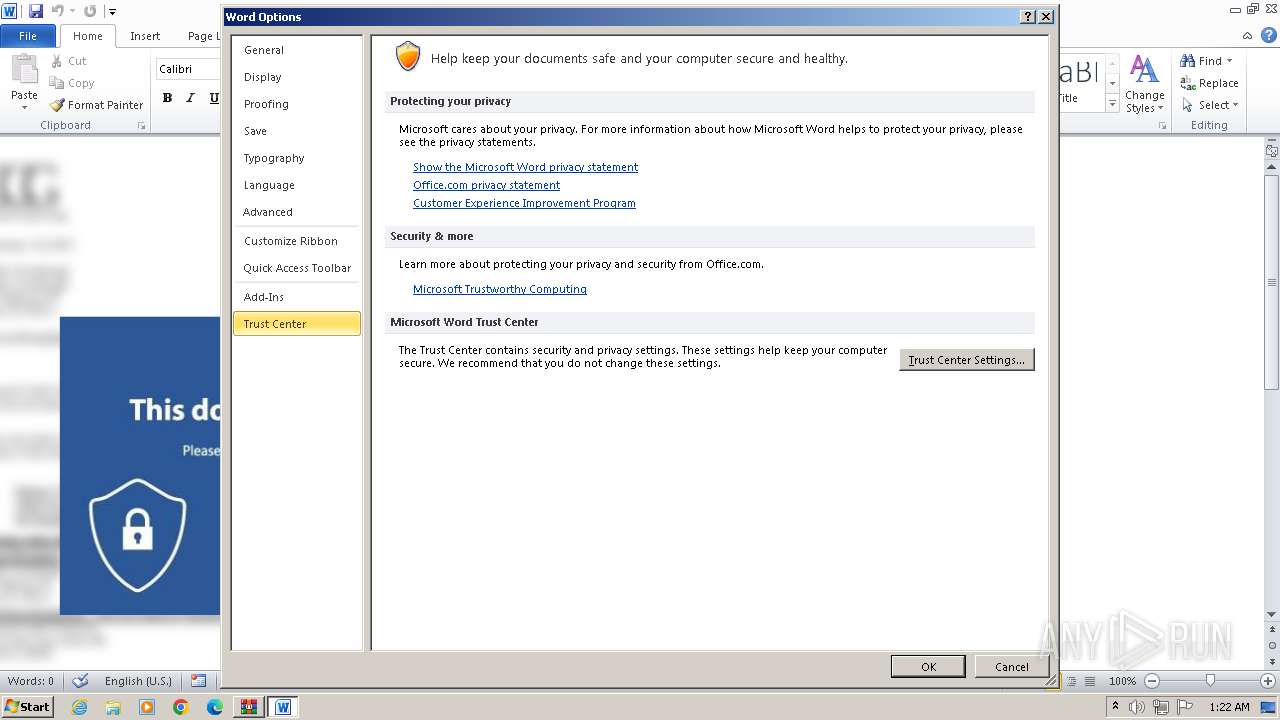
Task: Select Advanced in options list
Action: pyautogui.click(x=296, y=212)
